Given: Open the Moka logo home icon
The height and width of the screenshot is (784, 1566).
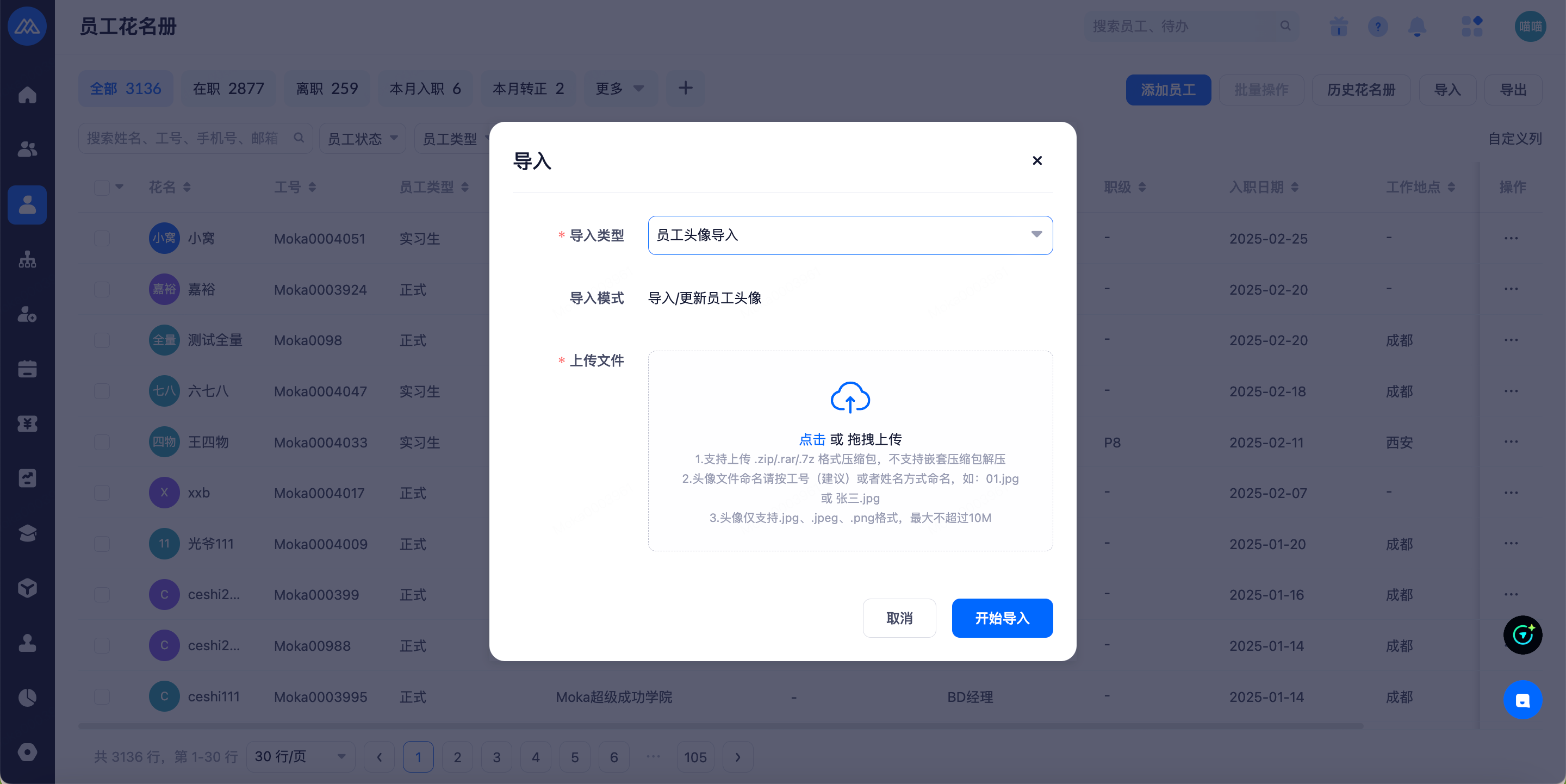Looking at the screenshot, I should coord(27,26).
